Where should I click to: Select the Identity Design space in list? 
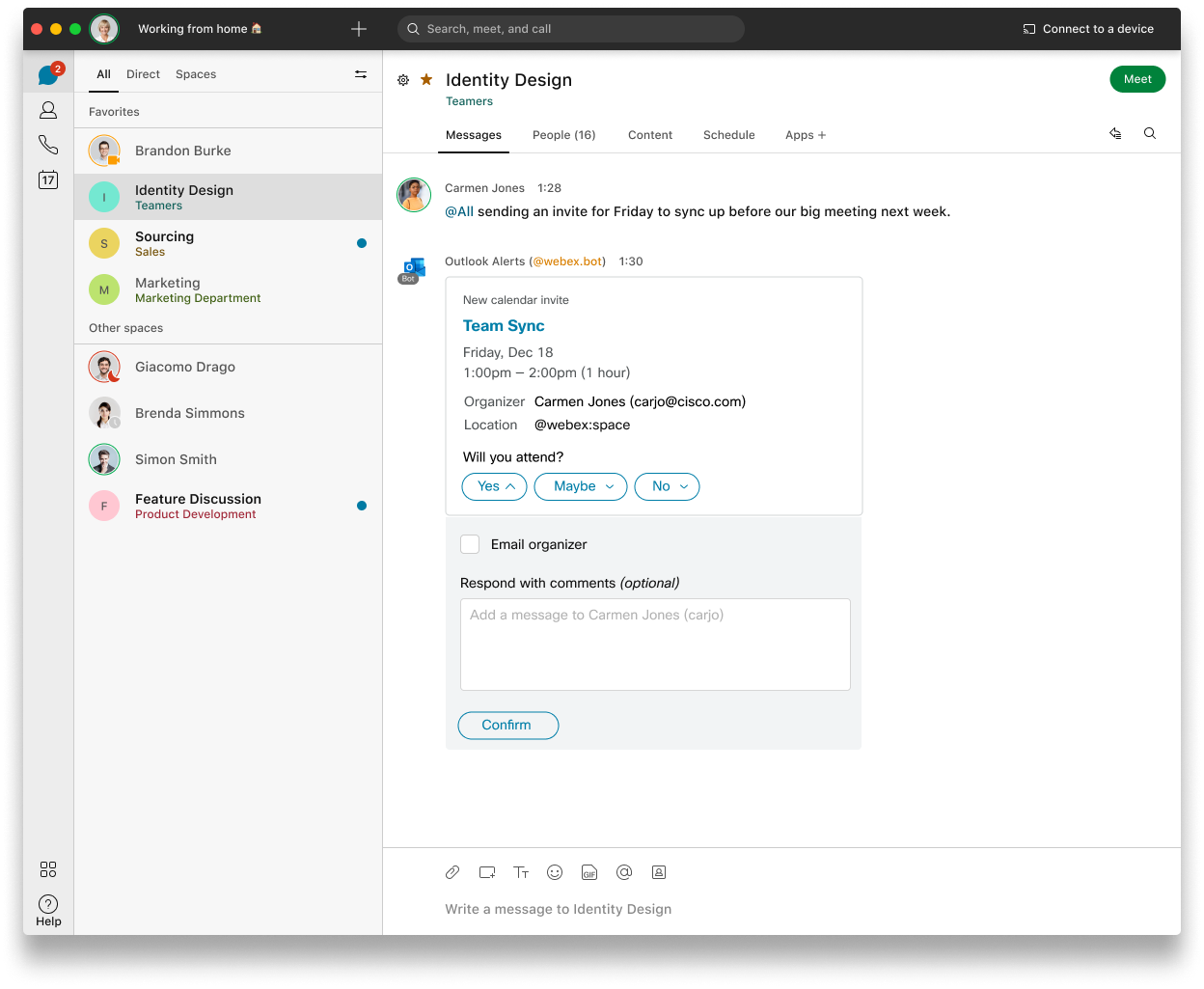pyautogui.click(x=228, y=197)
